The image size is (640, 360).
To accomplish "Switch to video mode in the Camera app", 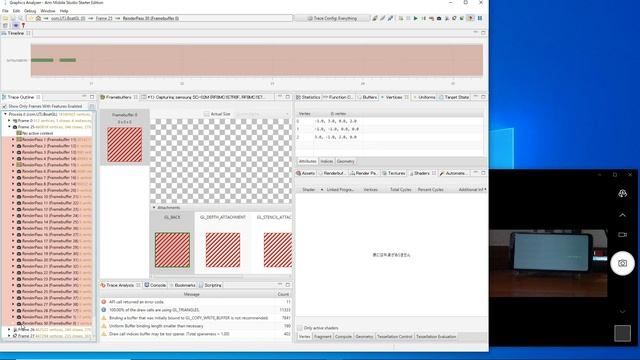I will pos(622,235).
